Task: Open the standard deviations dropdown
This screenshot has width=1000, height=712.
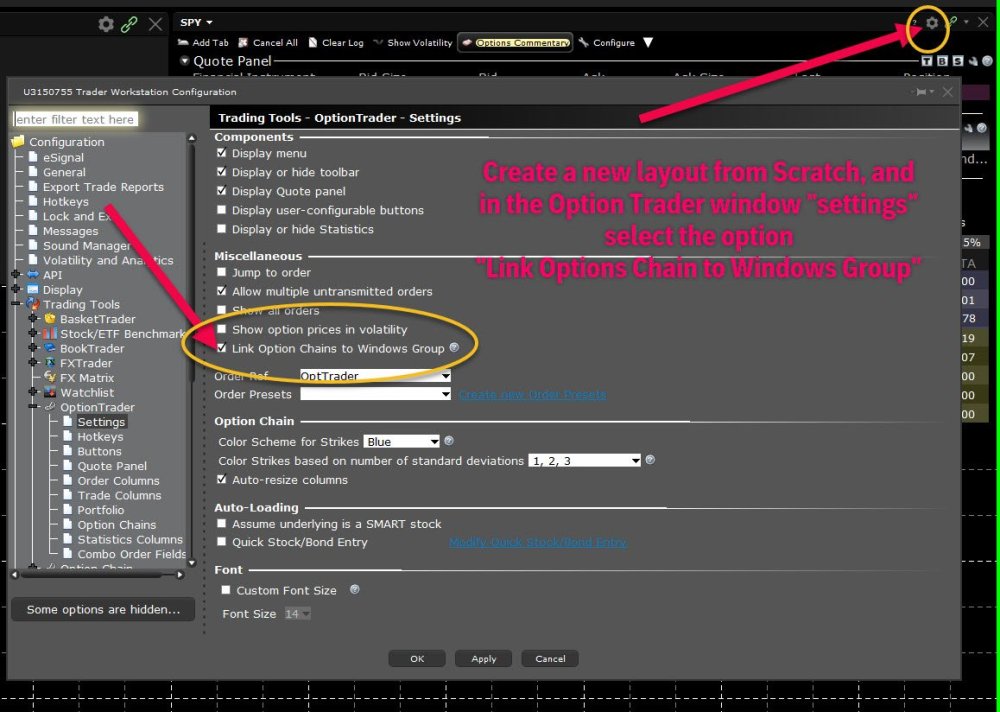Action: 585,461
